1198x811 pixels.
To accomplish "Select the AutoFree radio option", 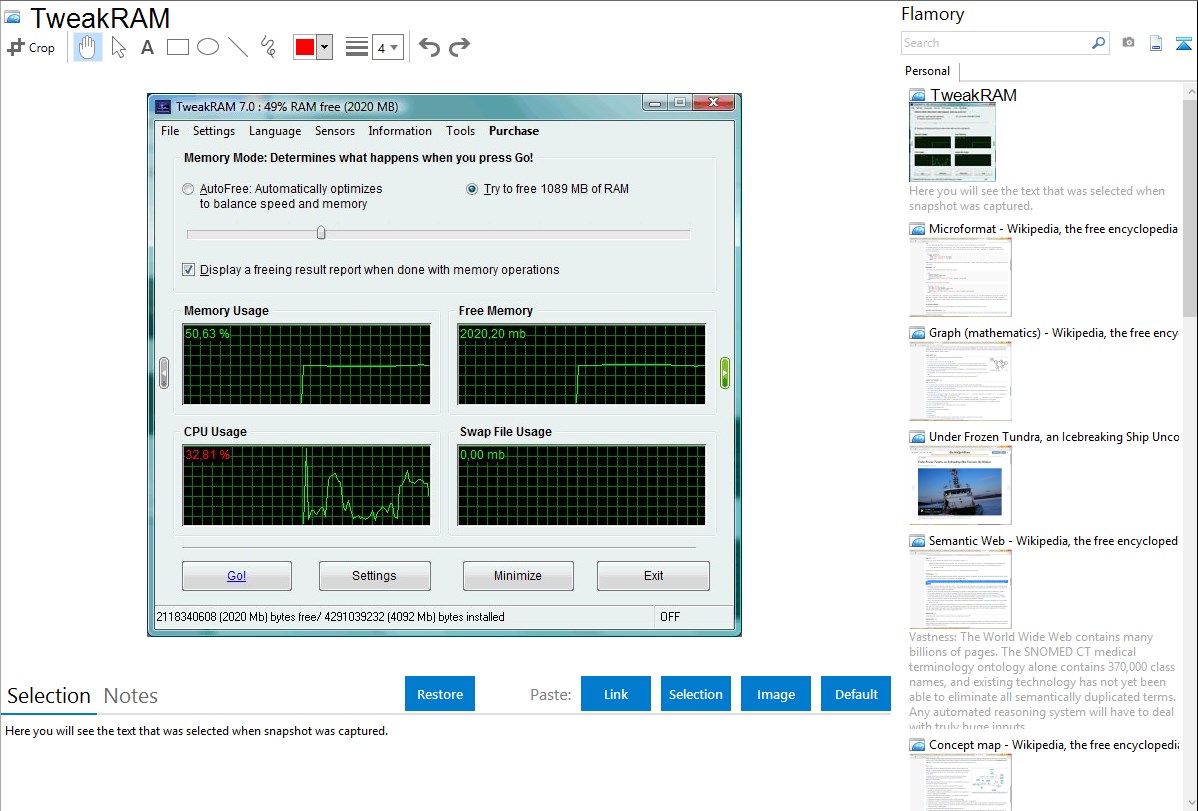I will pos(189,189).
